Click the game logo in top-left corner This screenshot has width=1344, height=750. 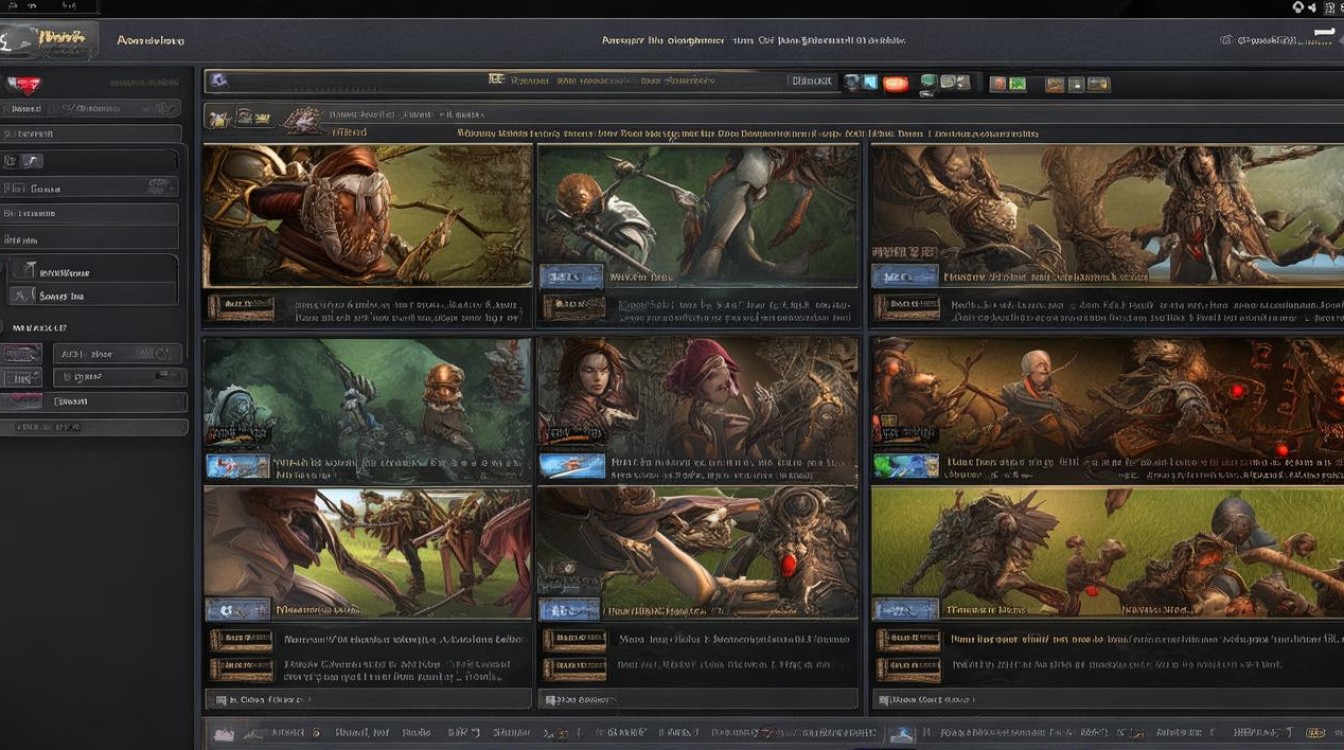pos(50,40)
